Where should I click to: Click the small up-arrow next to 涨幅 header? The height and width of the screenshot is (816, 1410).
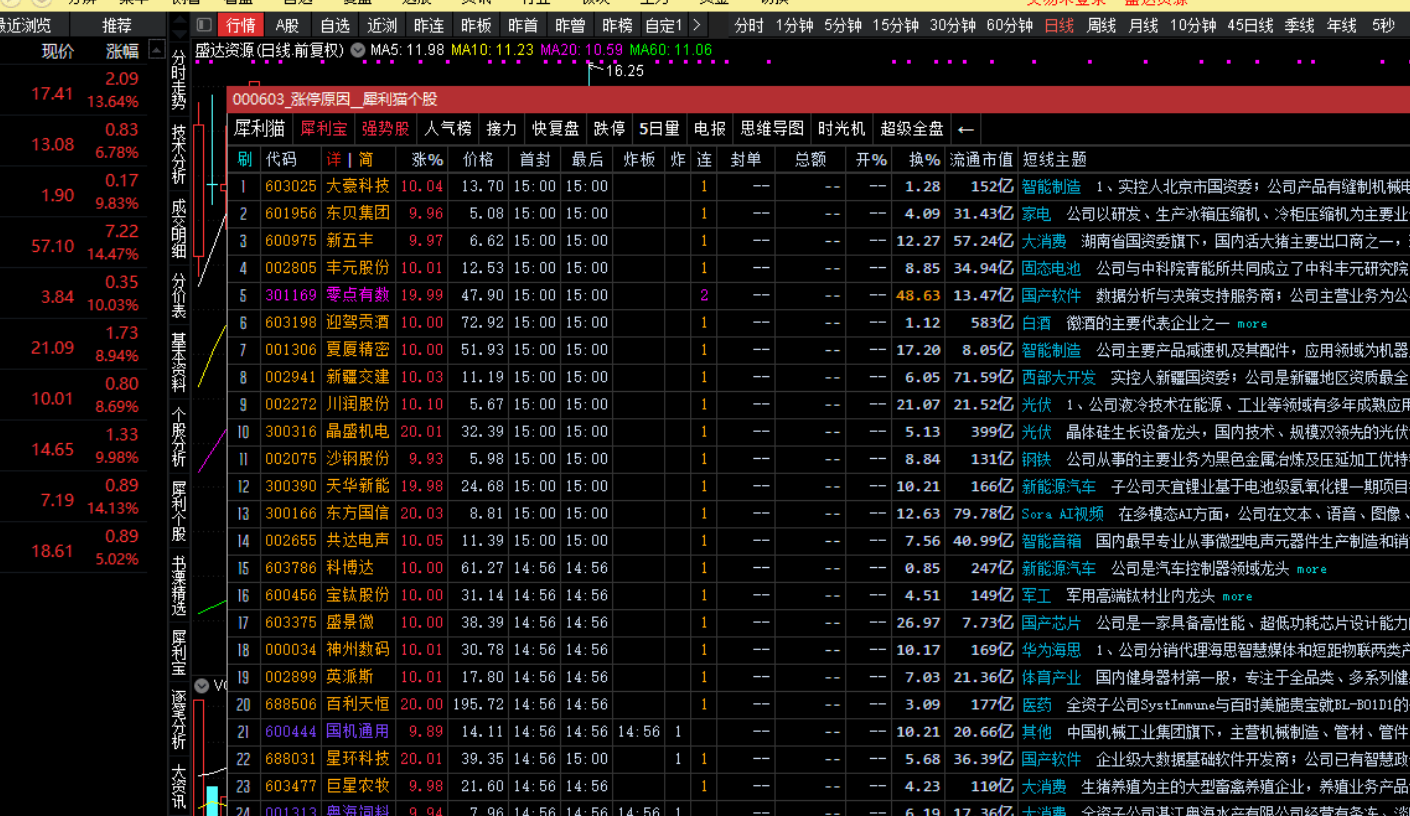point(156,49)
